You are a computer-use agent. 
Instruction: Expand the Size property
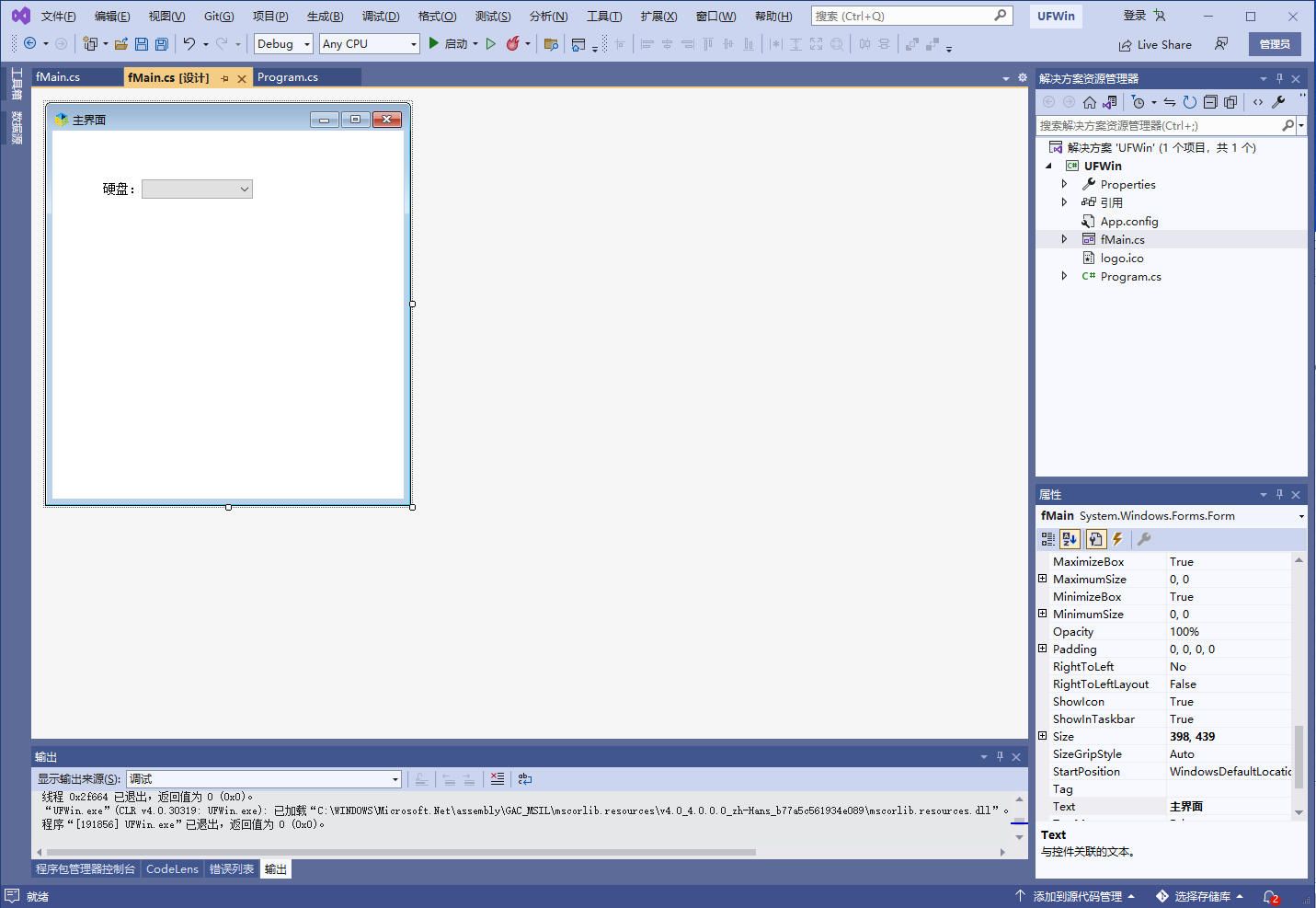pyautogui.click(x=1043, y=736)
